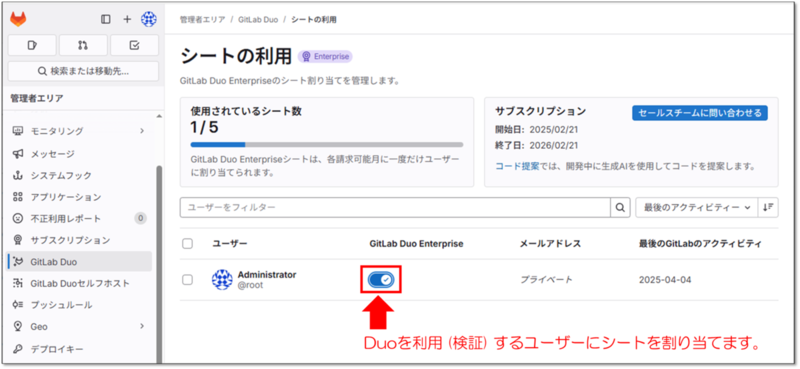The image size is (800, 369).
Task: Open the コード提案 link
Action: click(x=517, y=166)
